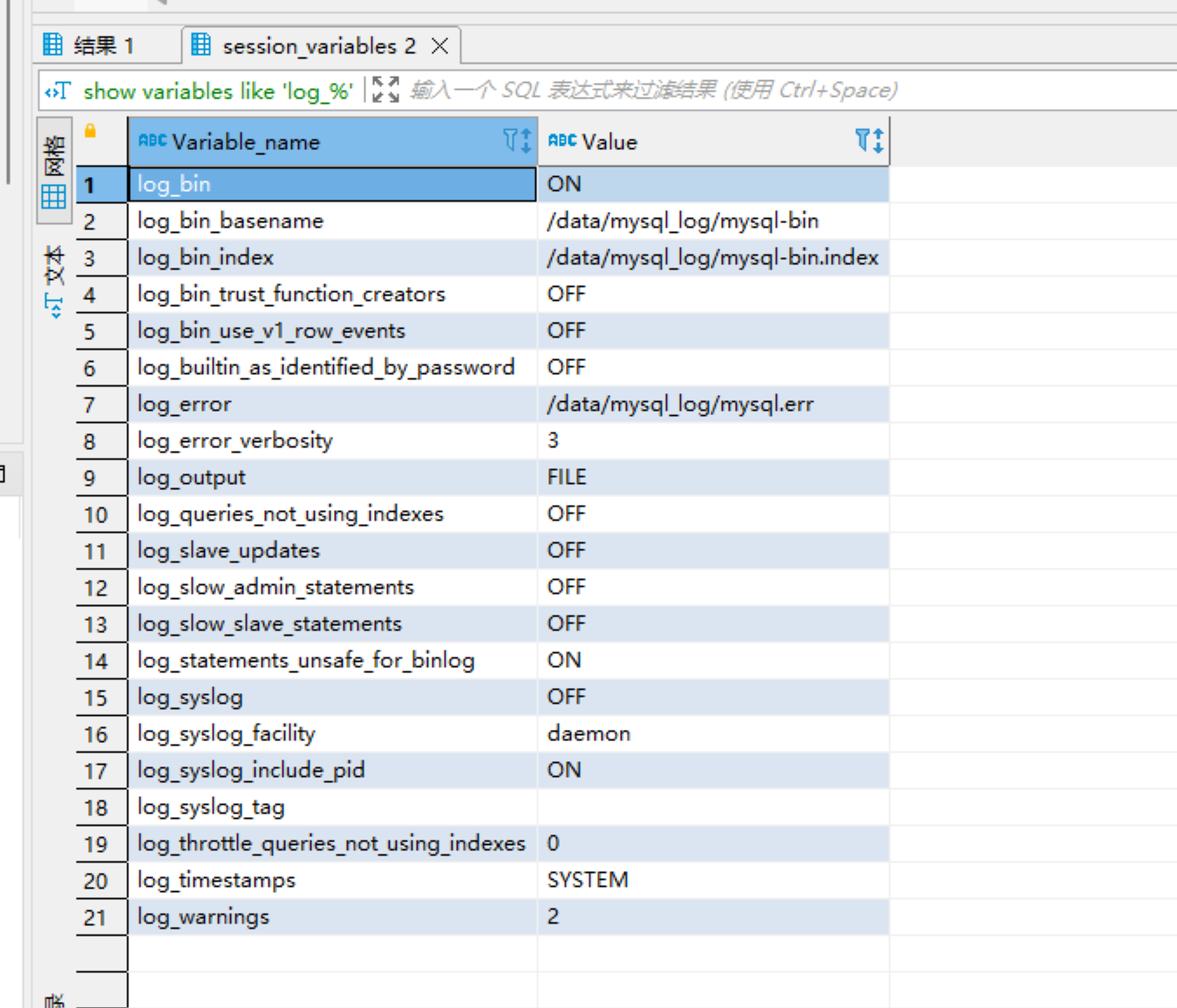Click the session_variables 2 tab grid icon
Screen dimensions: 1177x1008
tap(201, 44)
